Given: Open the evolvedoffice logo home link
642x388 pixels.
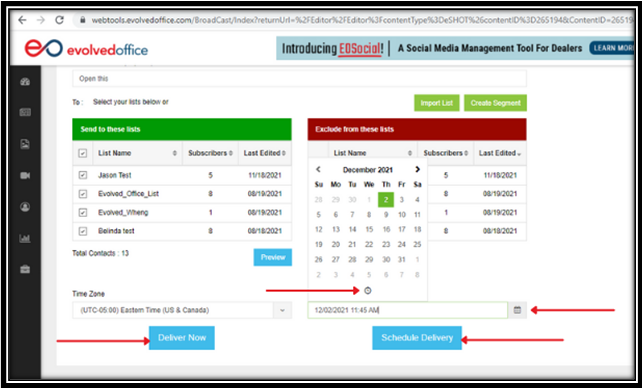Looking at the screenshot, I should click(x=86, y=49).
